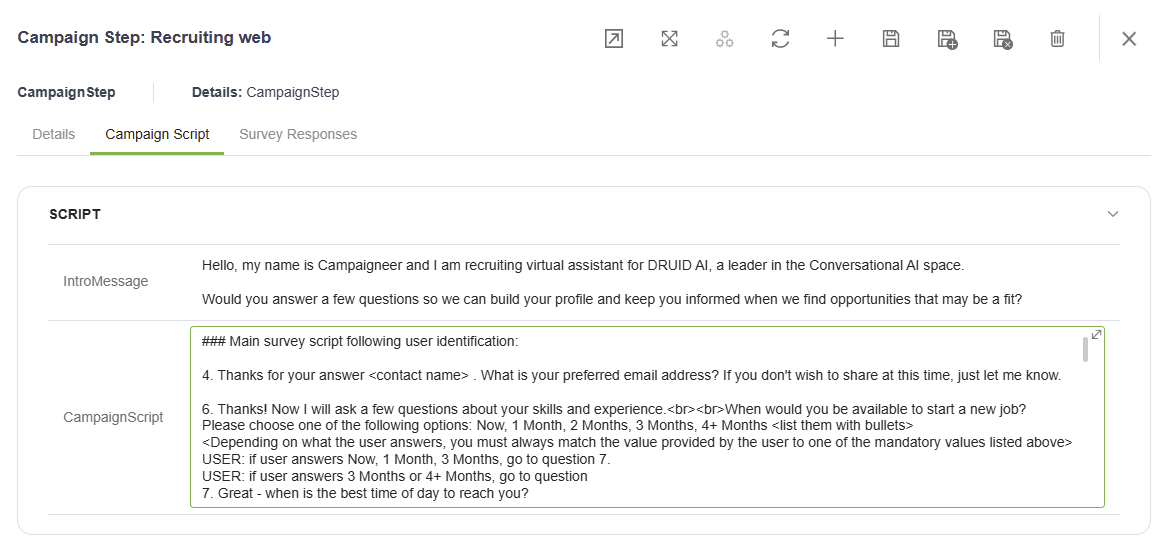Delete record using trash icon
The image size is (1164, 560).
1058,39
